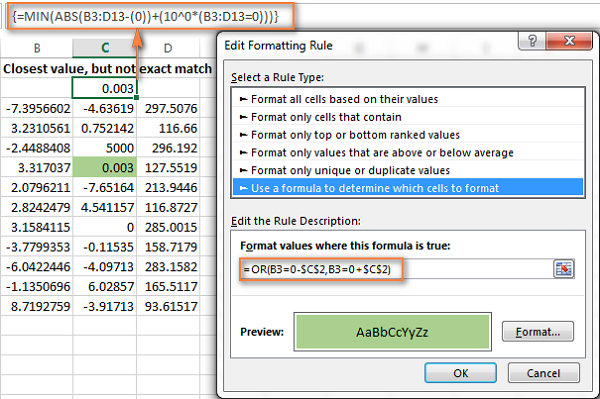
Task: Select the green highlighted 0.003 cell
Action: 104,168
